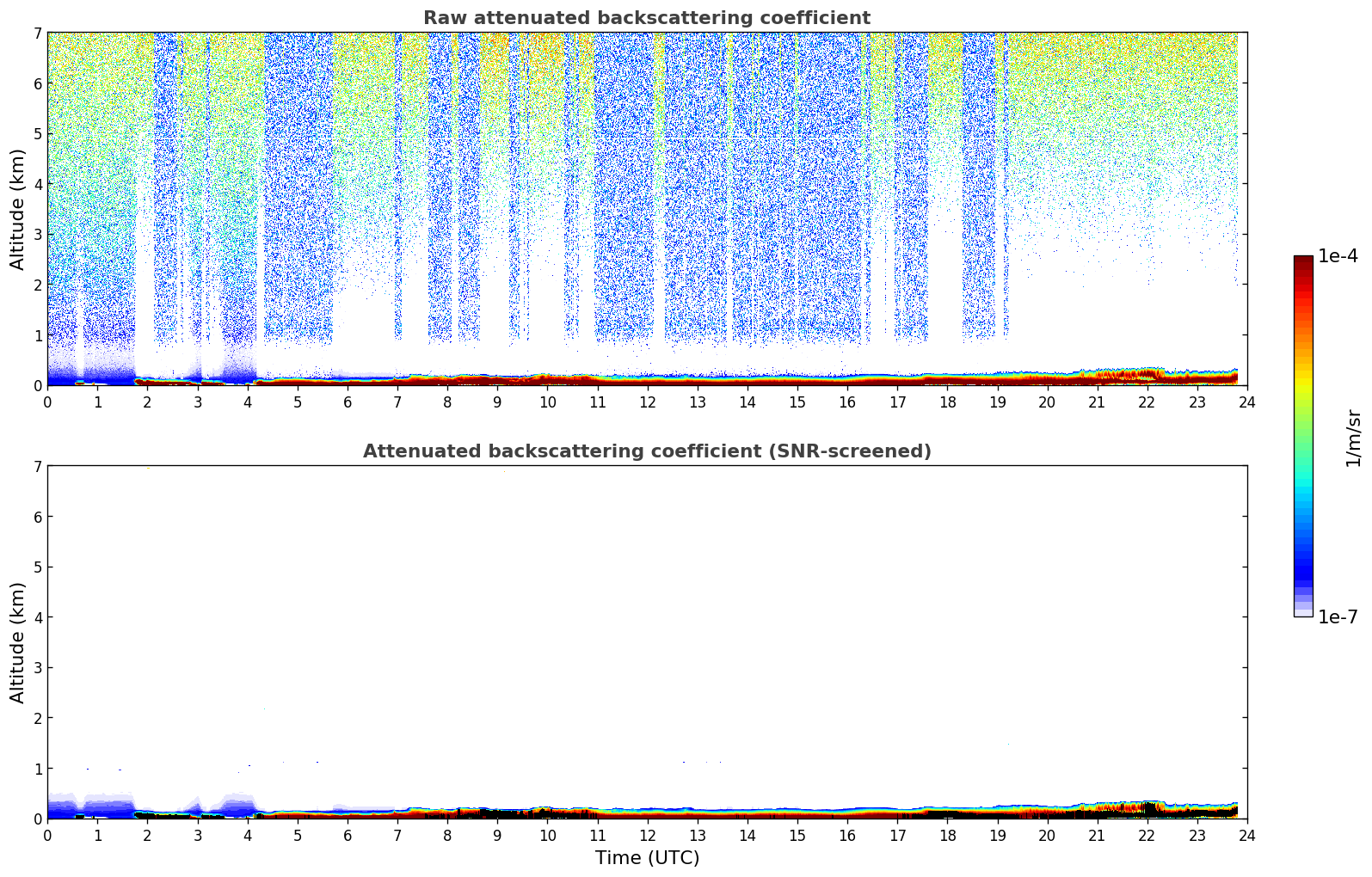Click the '12' time tick under bottom plot
This screenshot has height=877, width=1372.
click(x=647, y=835)
